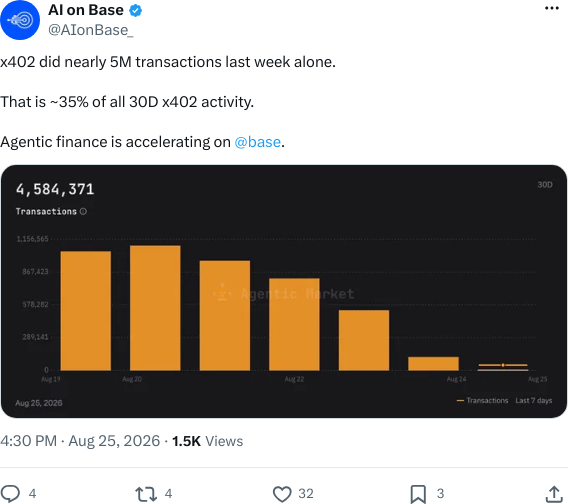The height and width of the screenshot is (504, 568).
Task: Open the share upload icon
Action: click(x=554, y=494)
